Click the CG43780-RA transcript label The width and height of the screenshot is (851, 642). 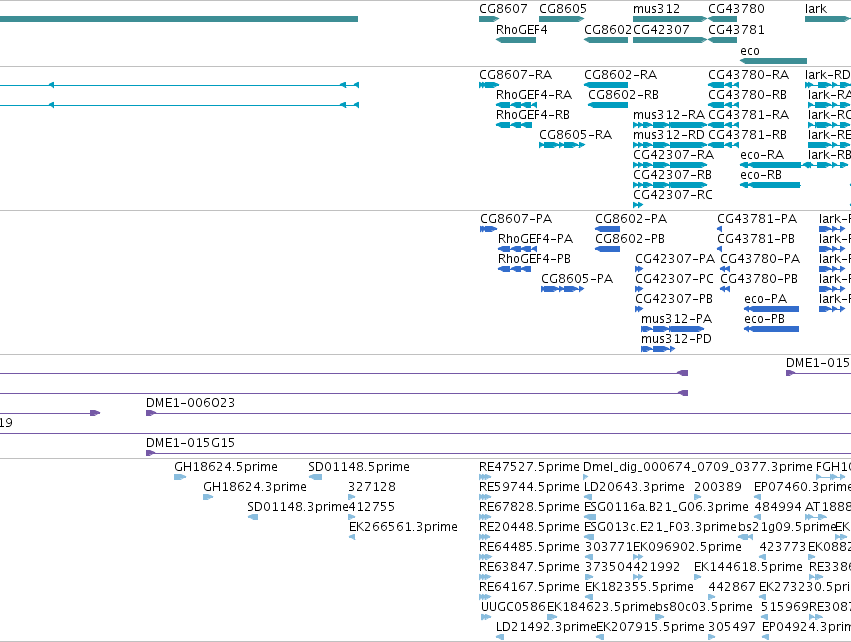pyautogui.click(x=748, y=75)
